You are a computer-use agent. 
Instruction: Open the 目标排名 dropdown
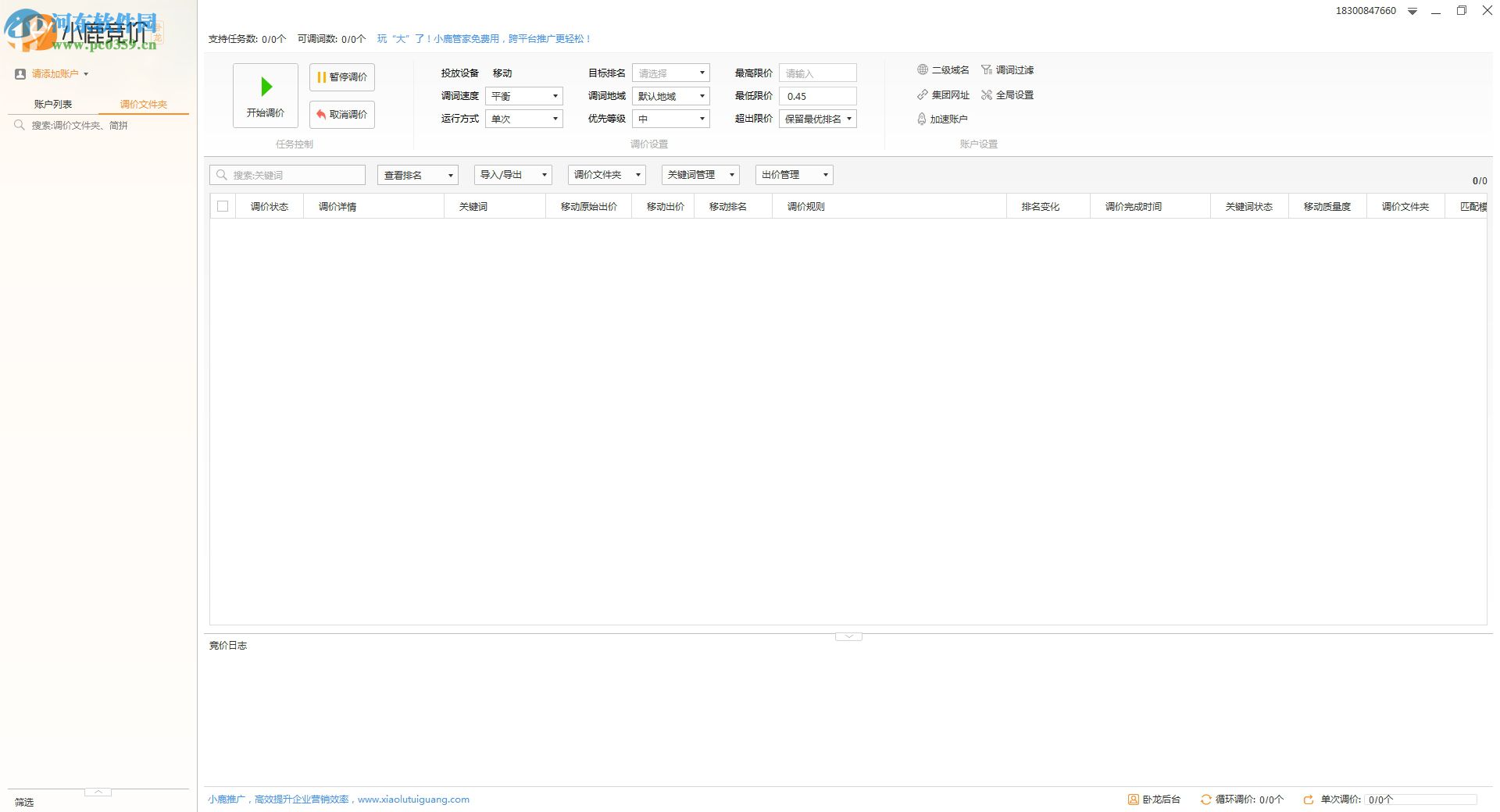click(671, 73)
